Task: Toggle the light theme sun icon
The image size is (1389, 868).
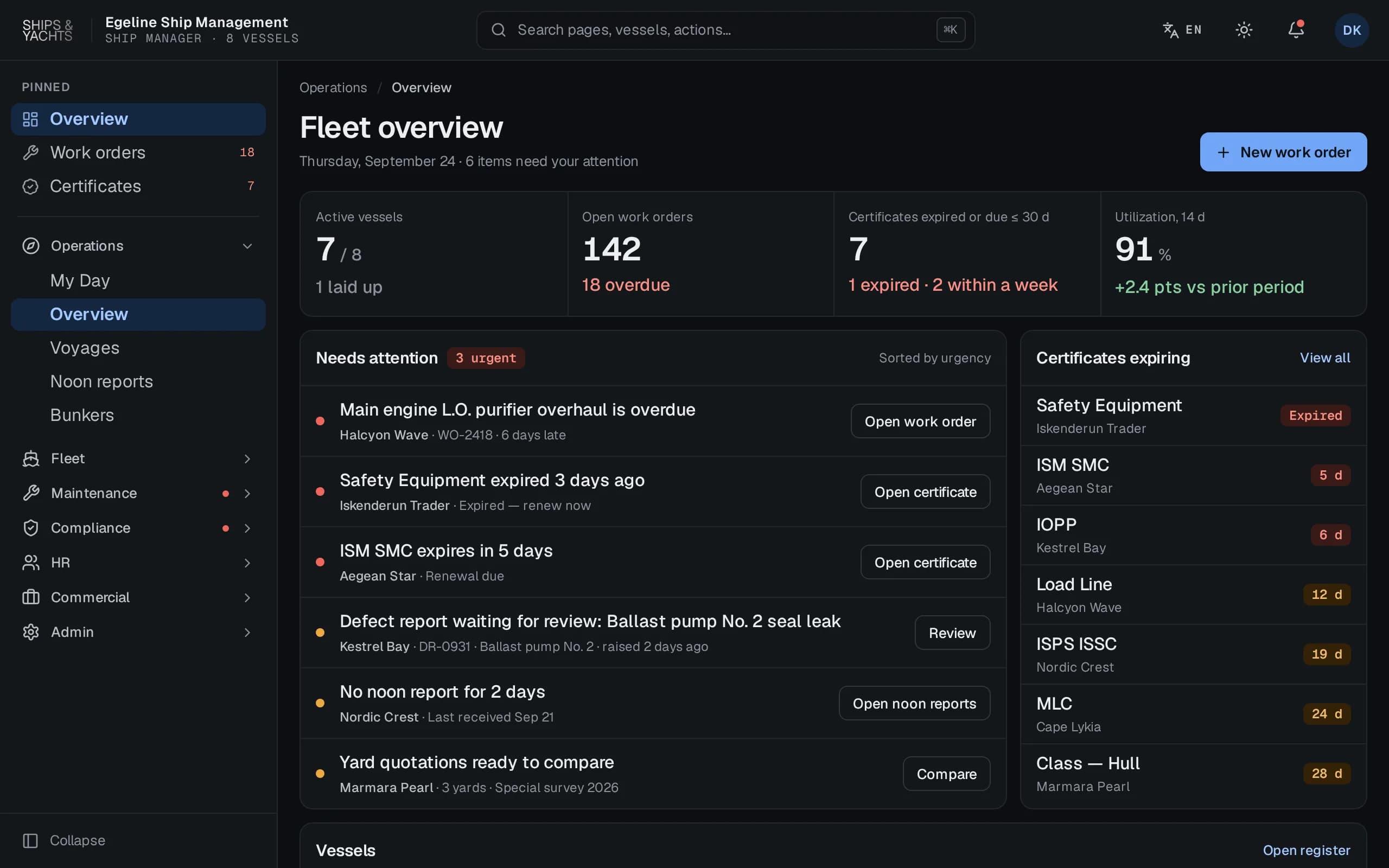Action: click(1244, 30)
